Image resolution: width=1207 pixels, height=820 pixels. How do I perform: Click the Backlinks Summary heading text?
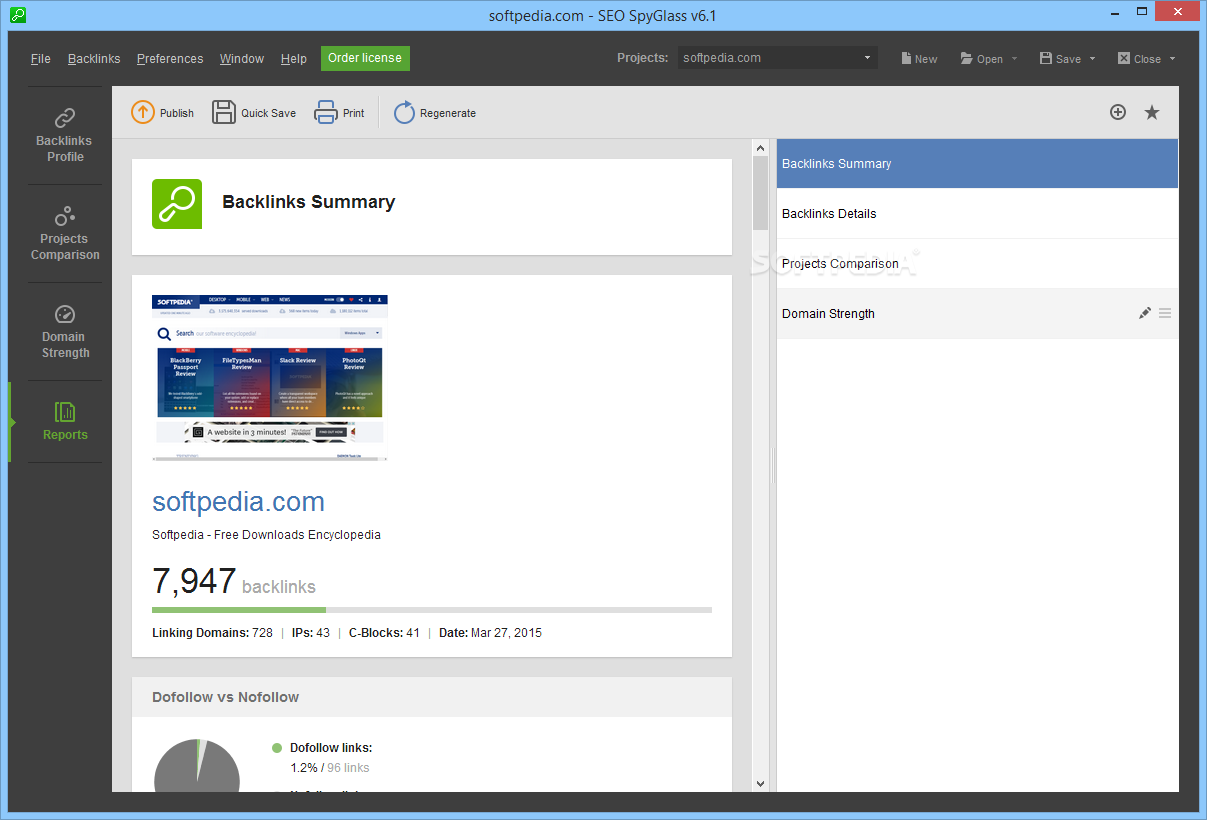point(309,202)
